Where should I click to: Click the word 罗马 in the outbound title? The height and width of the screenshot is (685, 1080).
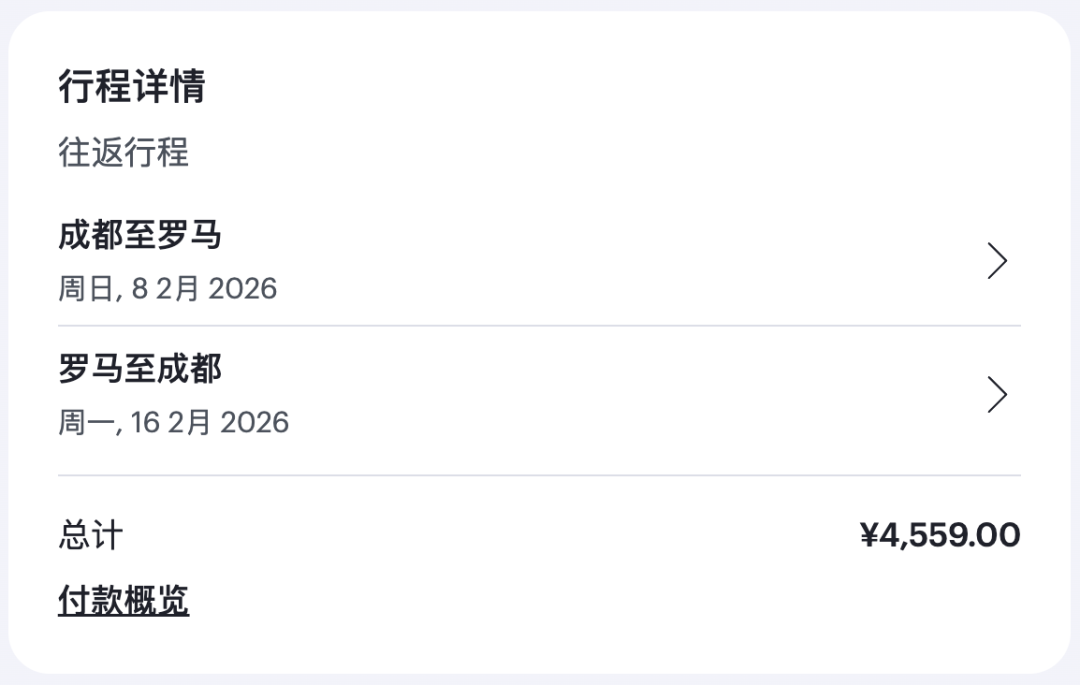tap(189, 236)
